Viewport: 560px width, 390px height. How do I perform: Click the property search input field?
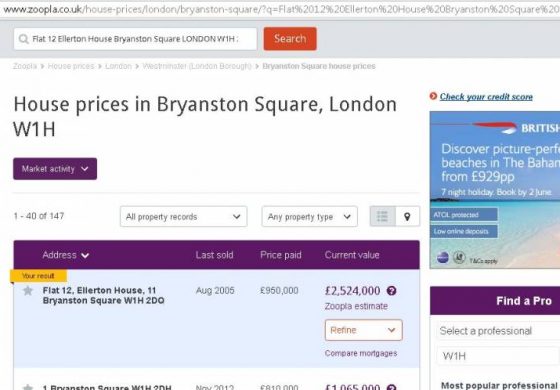(x=135, y=39)
